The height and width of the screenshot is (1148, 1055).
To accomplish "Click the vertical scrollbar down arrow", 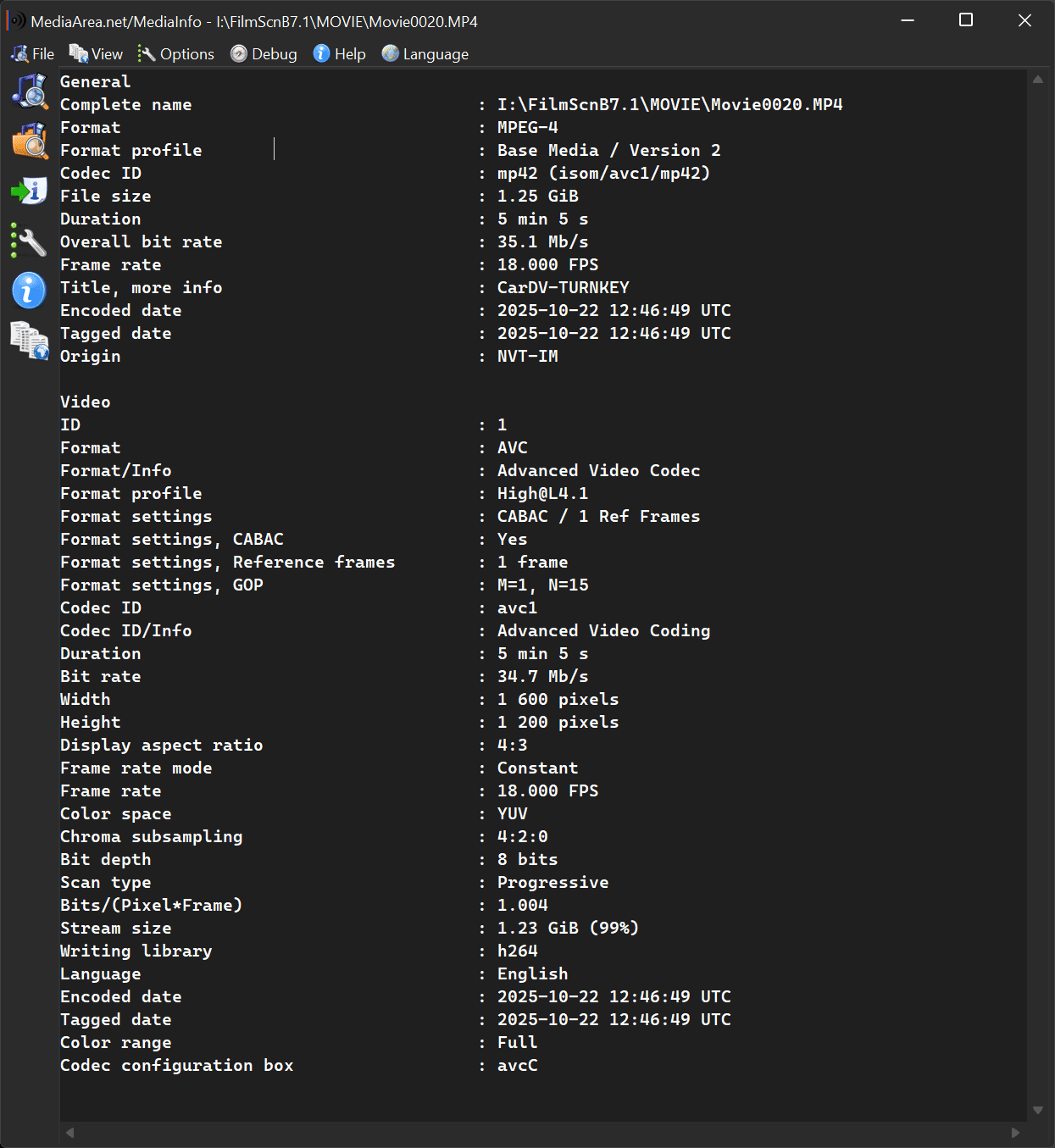I will (1038, 1110).
